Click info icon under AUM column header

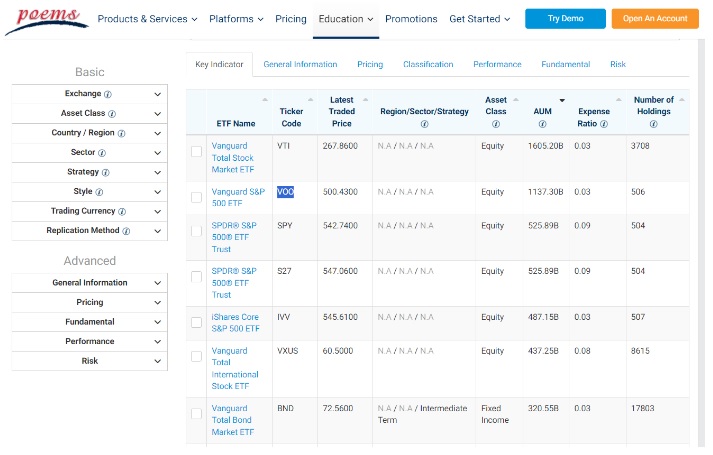pos(542,124)
